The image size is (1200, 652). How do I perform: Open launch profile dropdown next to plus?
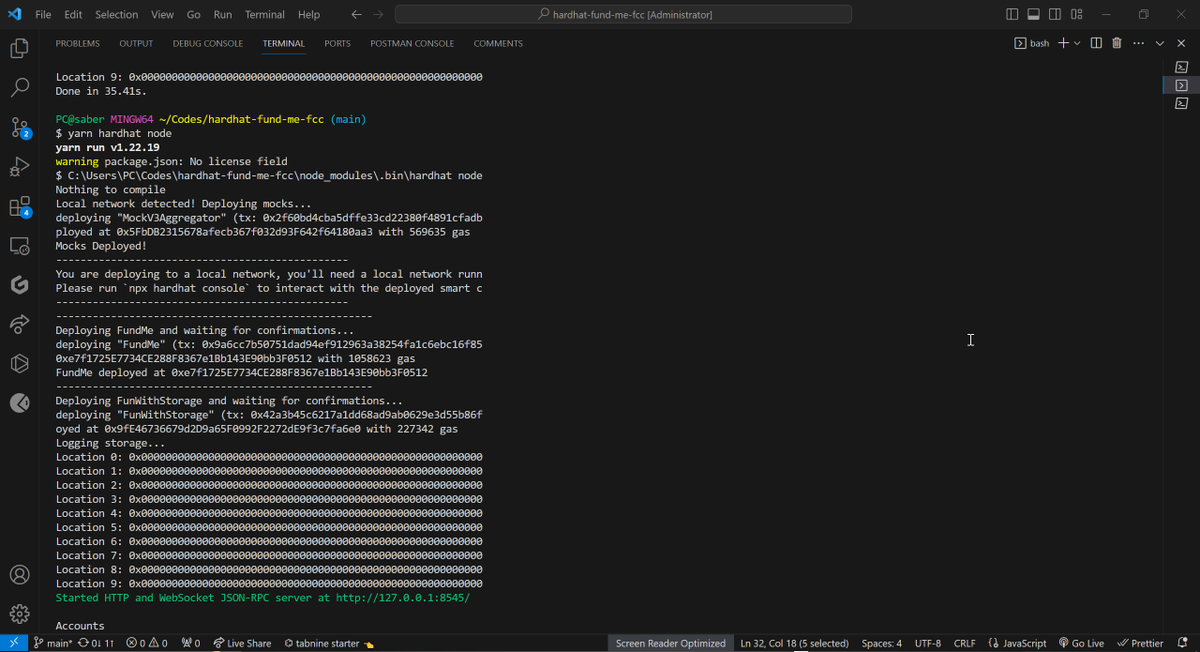(x=1077, y=43)
